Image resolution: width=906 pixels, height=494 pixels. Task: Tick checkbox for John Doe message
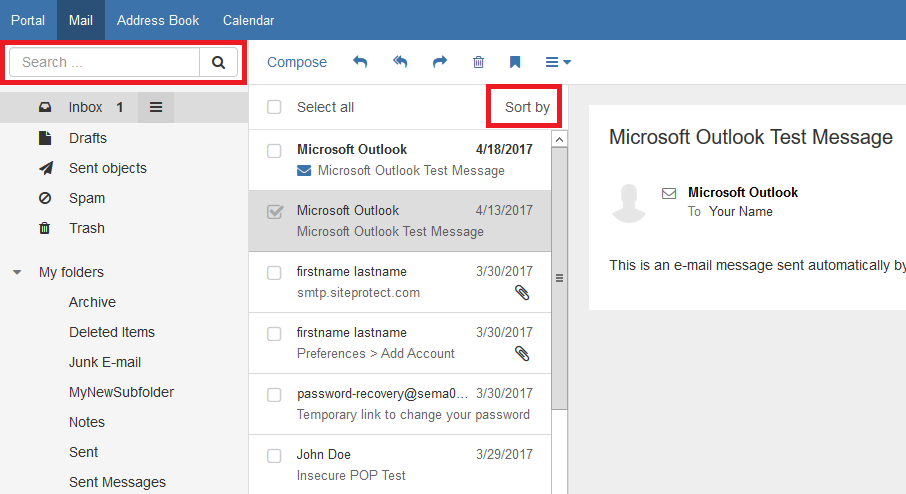(x=274, y=456)
